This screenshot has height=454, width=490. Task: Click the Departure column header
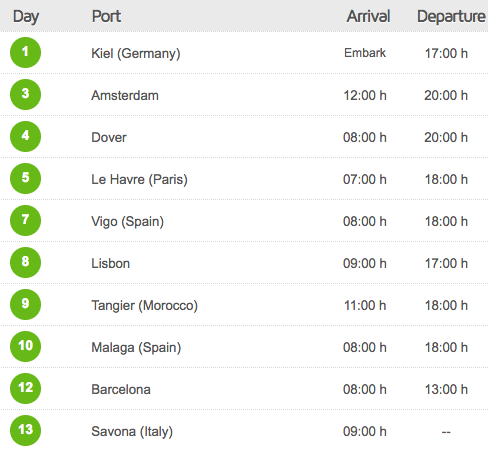pyautogui.click(x=451, y=17)
